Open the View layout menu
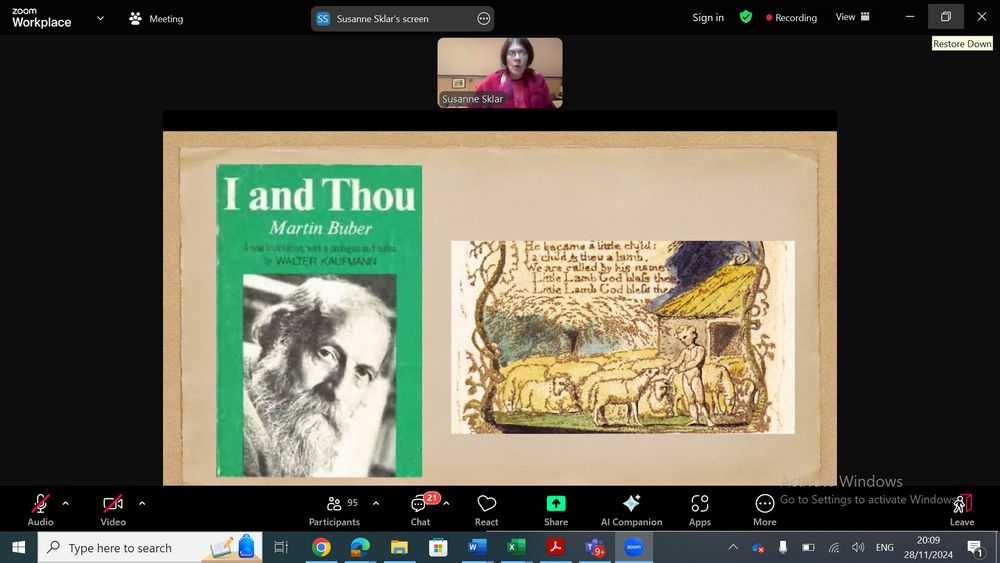The image size is (1000, 563). pyautogui.click(x=853, y=17)
